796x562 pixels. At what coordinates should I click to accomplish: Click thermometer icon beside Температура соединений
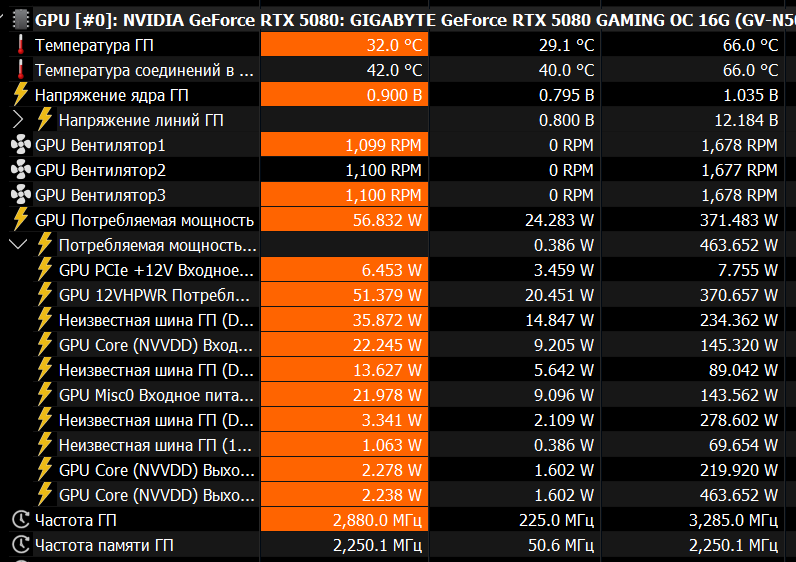coord(21,70)
